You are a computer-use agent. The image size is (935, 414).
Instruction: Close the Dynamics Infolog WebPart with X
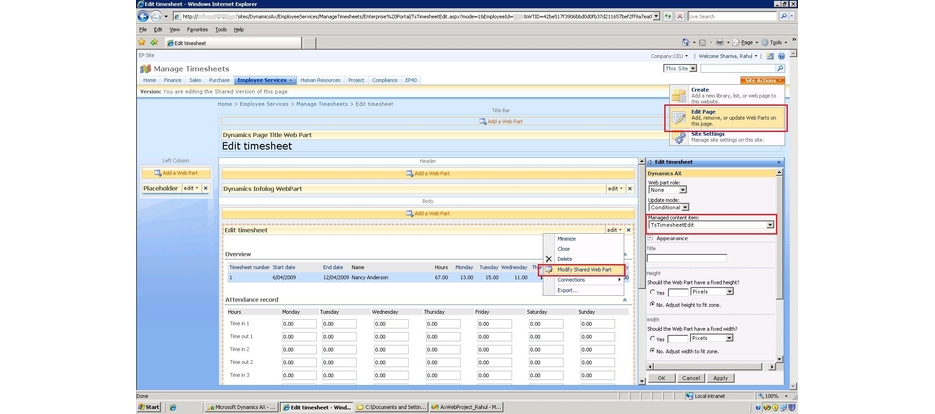pyautogui.click(x=629, y=189)
